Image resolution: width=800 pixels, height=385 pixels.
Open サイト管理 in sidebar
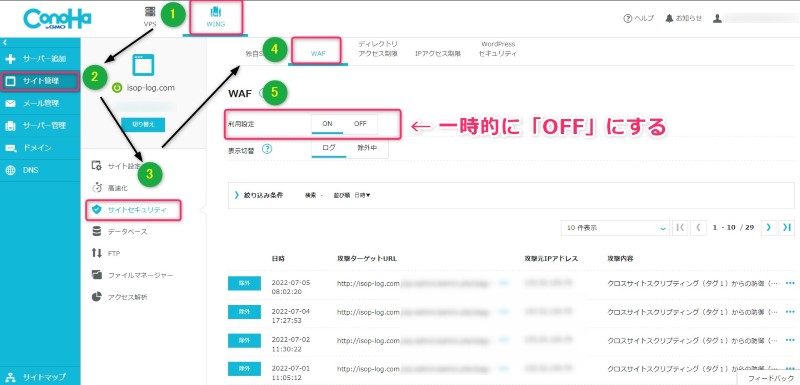tap(40, 81)
